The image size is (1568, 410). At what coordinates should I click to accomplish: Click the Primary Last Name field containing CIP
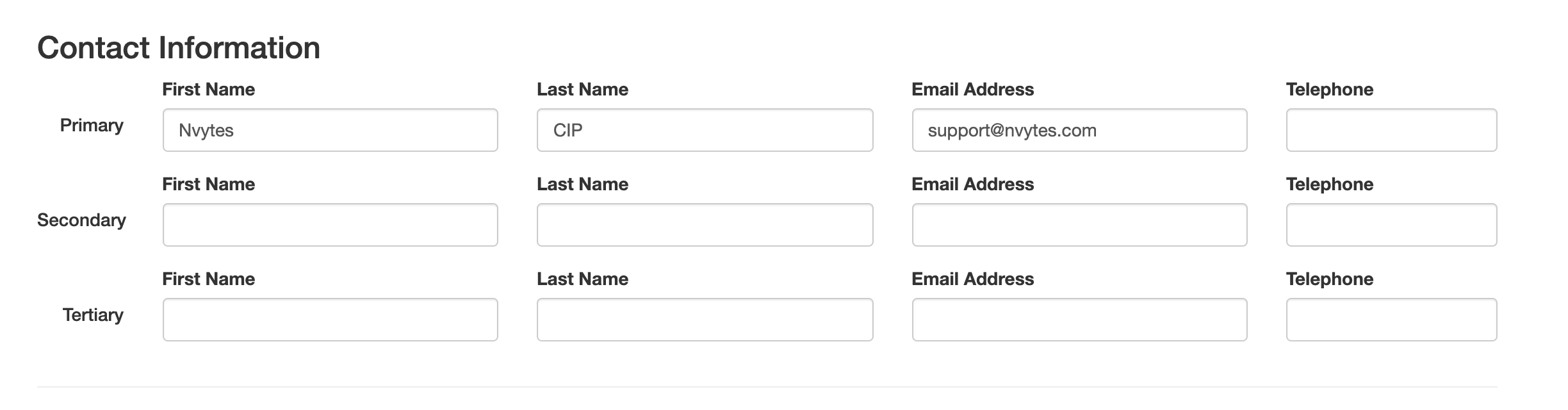pyautogui.click(x=705, y=130)
